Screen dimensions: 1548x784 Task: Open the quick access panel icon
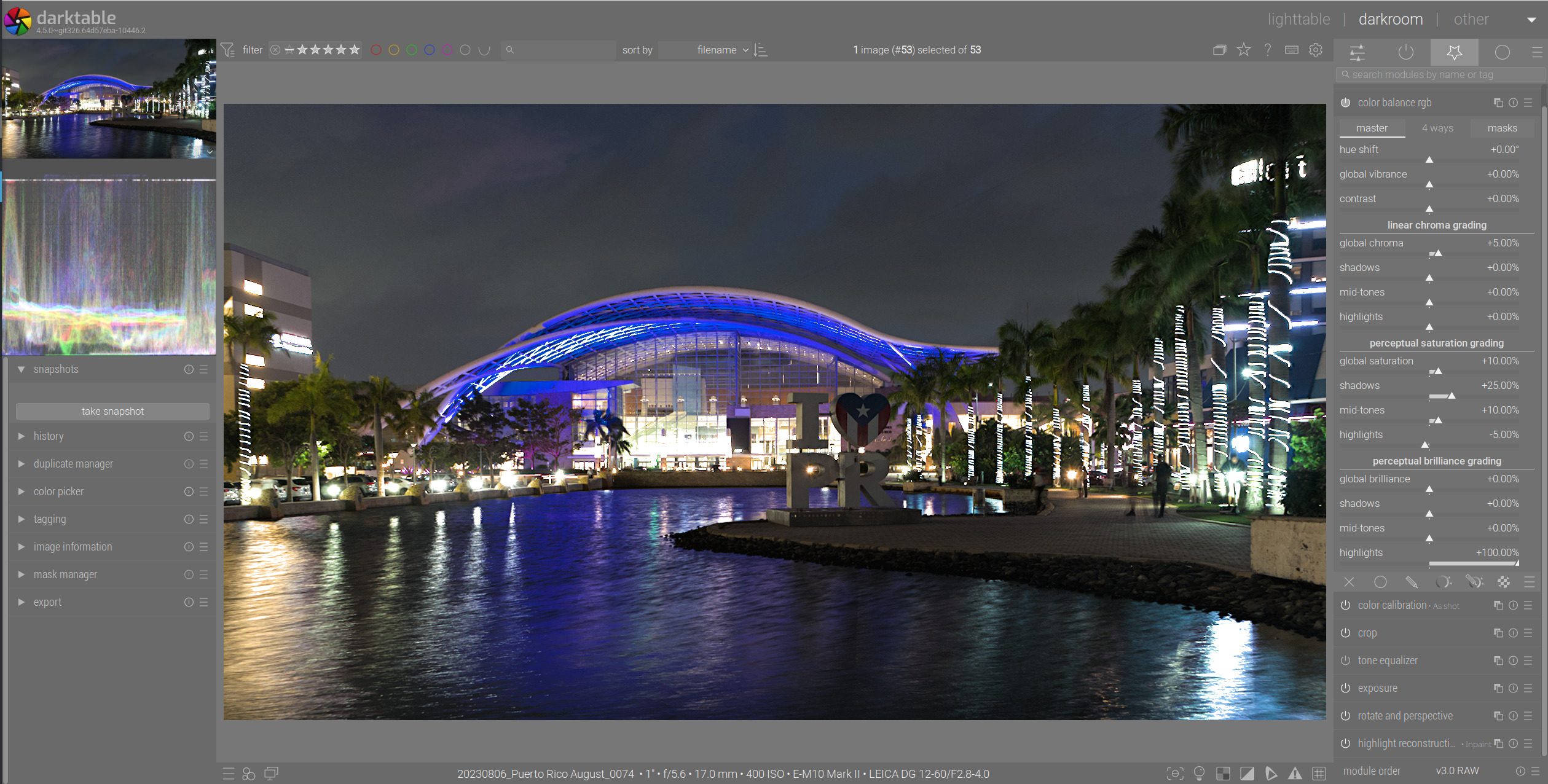coord(1357,52)
